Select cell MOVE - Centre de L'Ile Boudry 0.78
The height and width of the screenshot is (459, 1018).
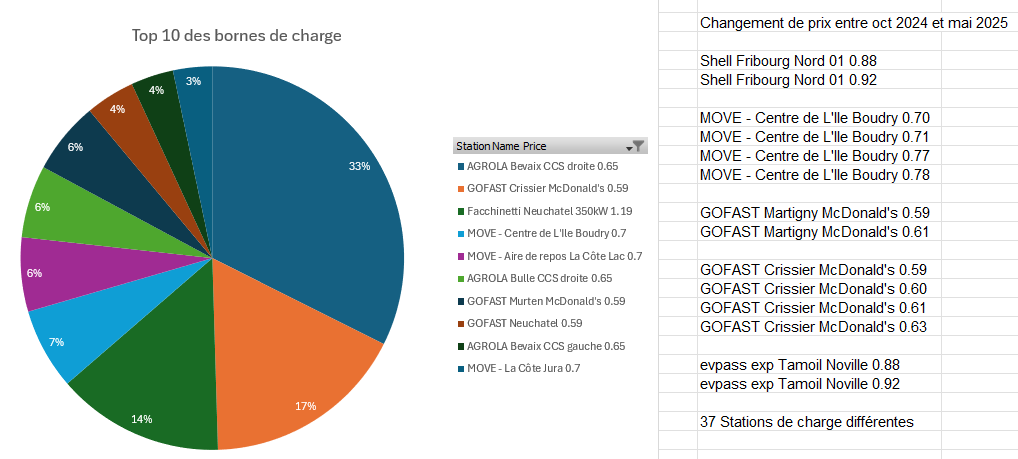[815, 175]
